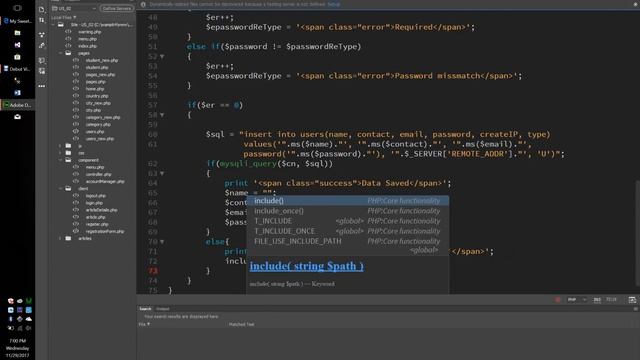The height and width of the screenshot is (360, 640).
Task: Select logout.php in the client folder
Action: (x=96, y=196)
